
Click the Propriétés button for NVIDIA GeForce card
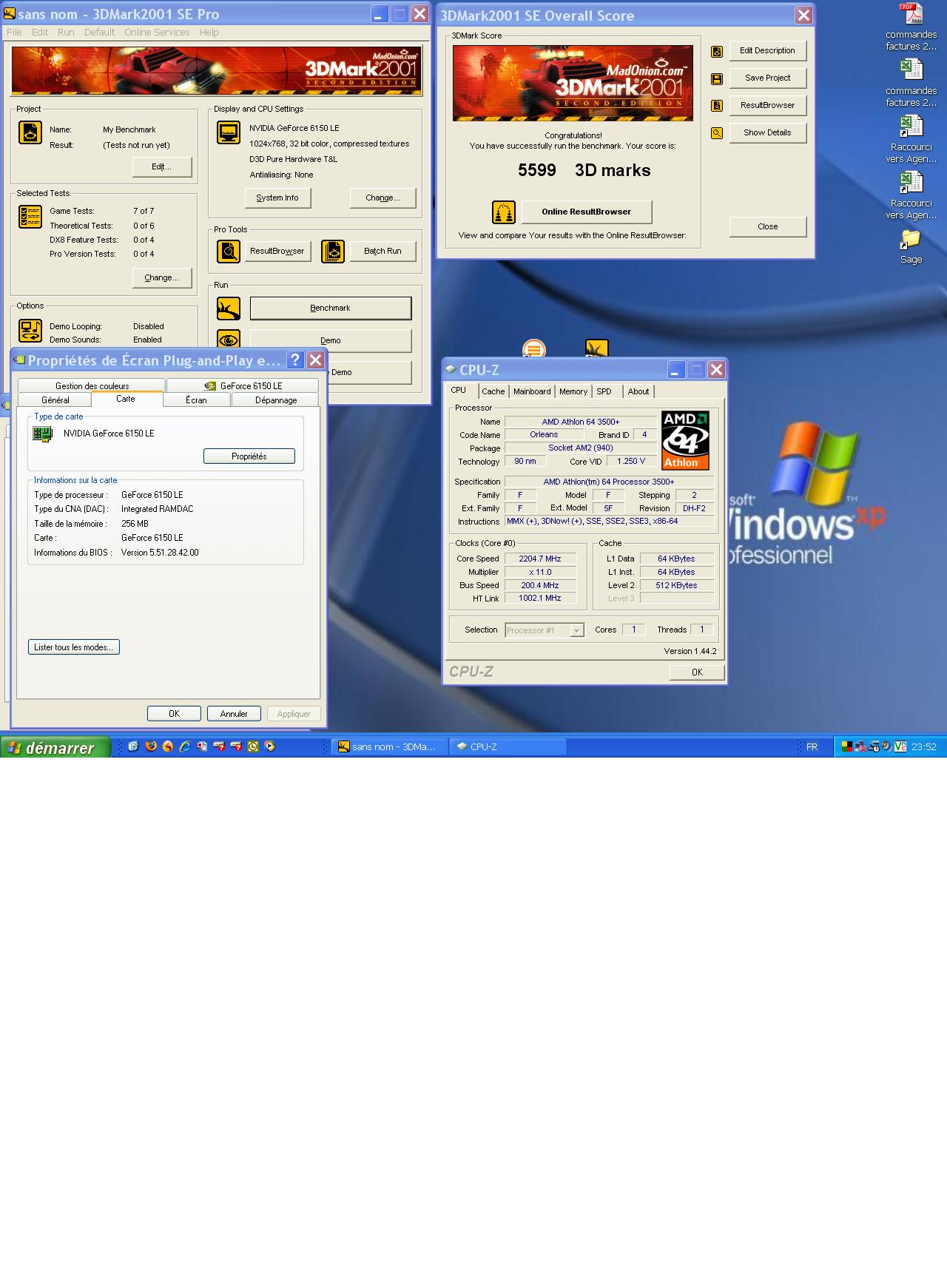[249, 456]
